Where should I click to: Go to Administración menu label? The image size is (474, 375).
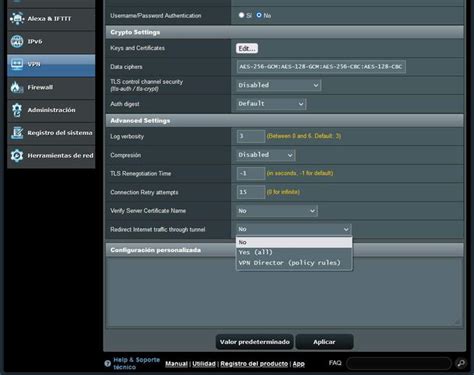point(51,110)
